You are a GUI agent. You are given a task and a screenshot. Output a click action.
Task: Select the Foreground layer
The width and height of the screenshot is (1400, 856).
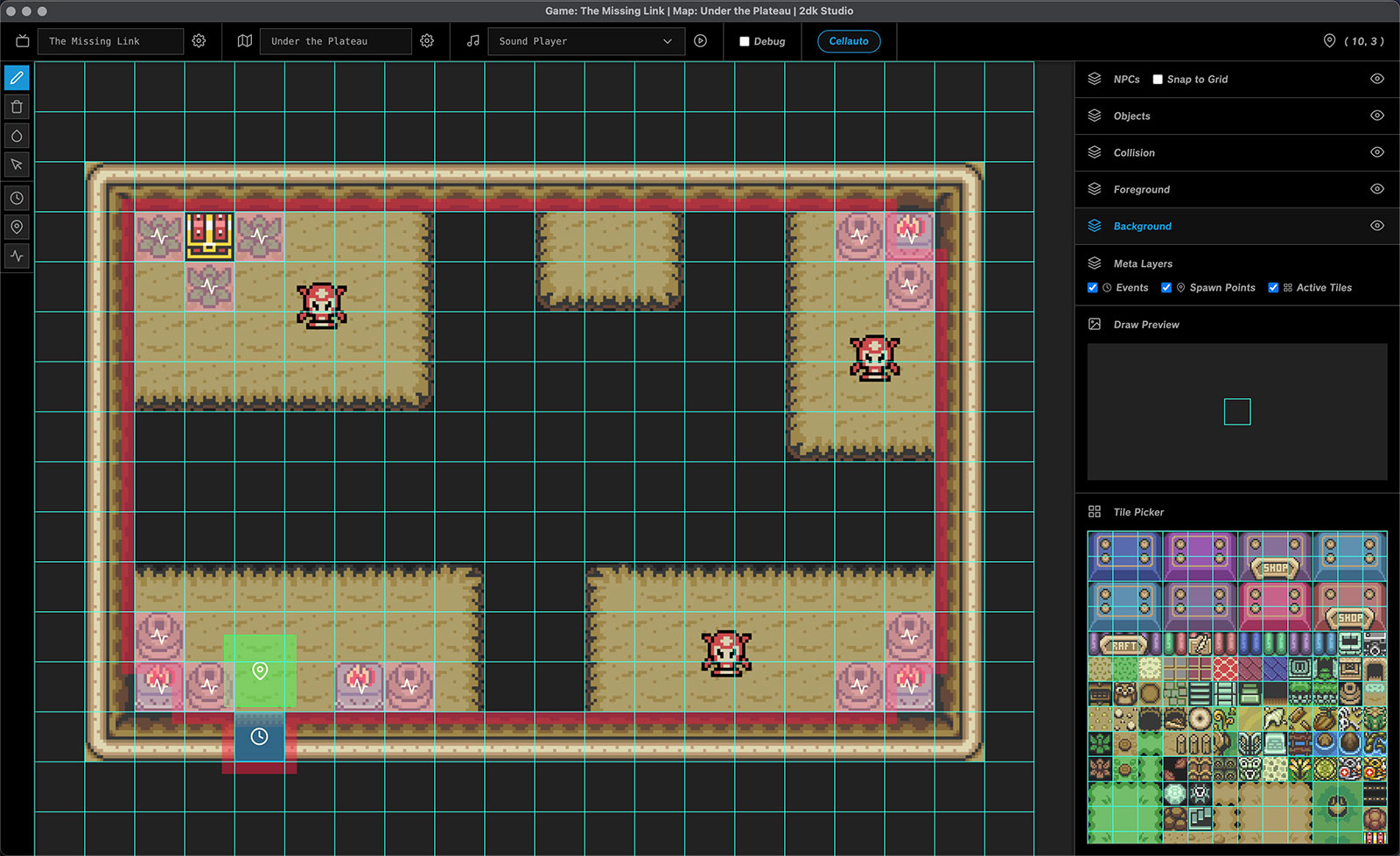click(x=1141, y=189)
